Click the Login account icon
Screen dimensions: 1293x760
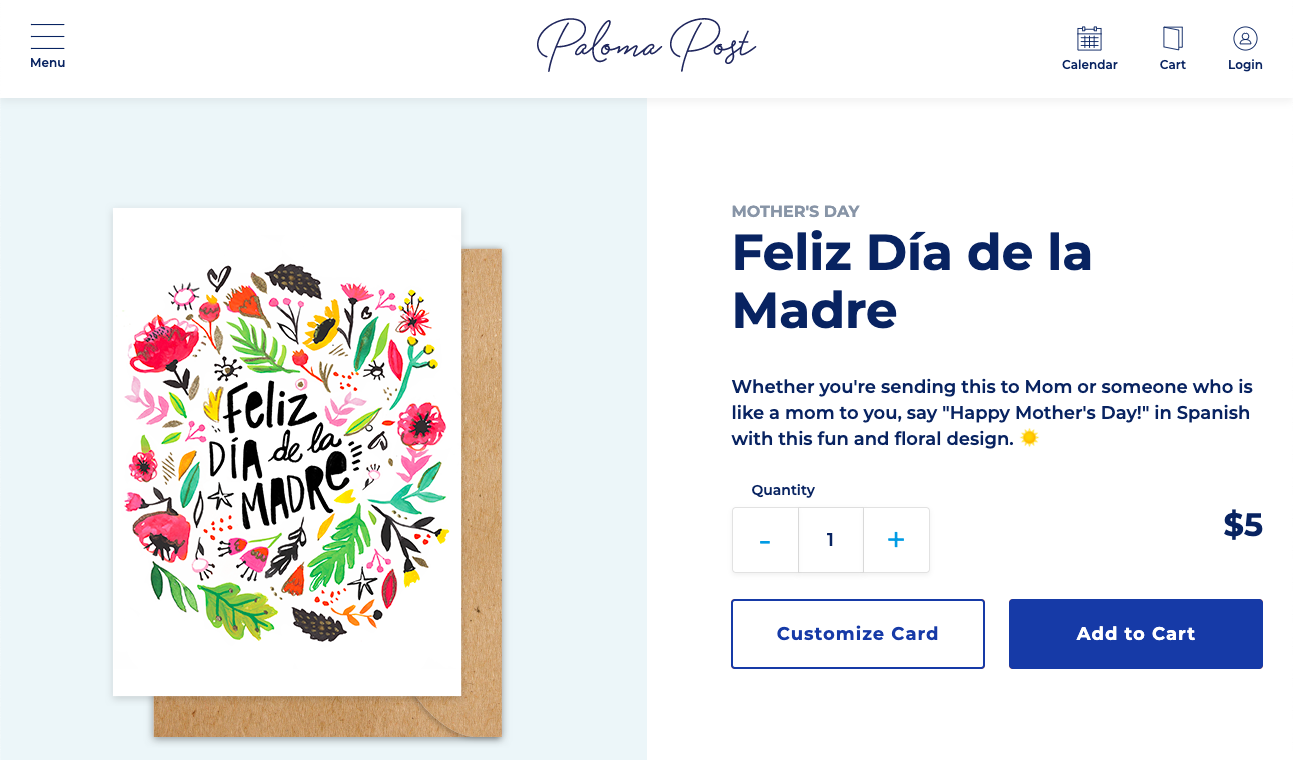(1245, 37)
